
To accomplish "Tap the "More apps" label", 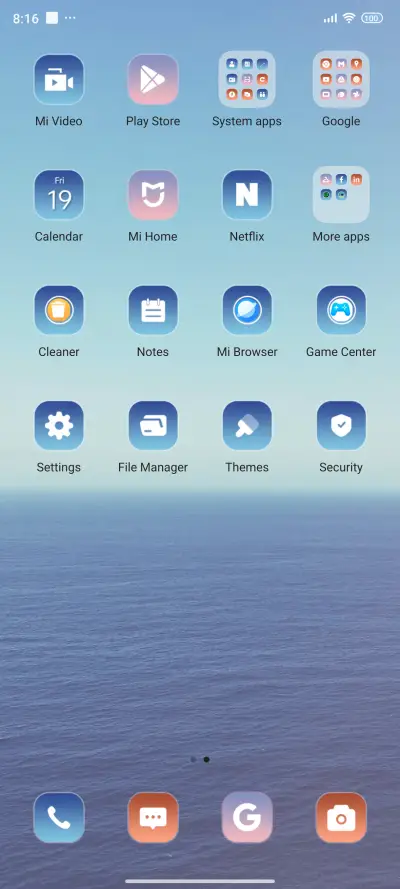I will 341,236.
